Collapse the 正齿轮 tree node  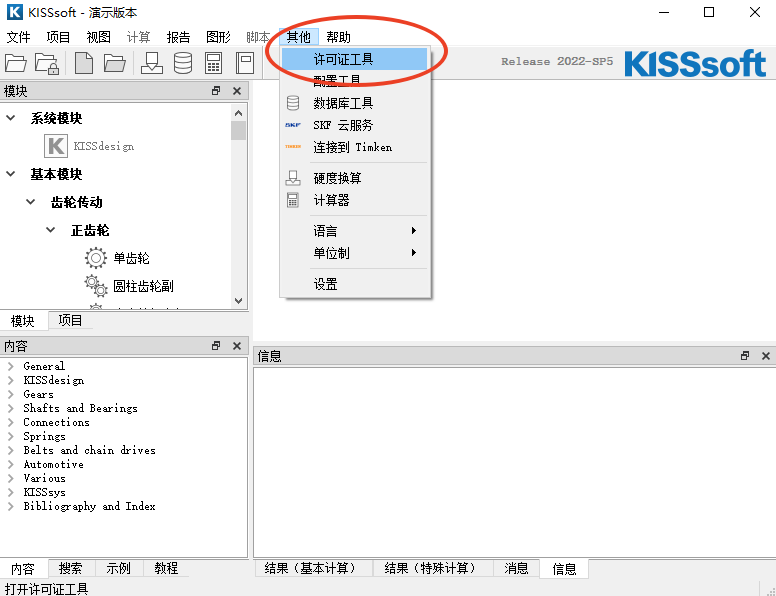[x=50, y=230]
